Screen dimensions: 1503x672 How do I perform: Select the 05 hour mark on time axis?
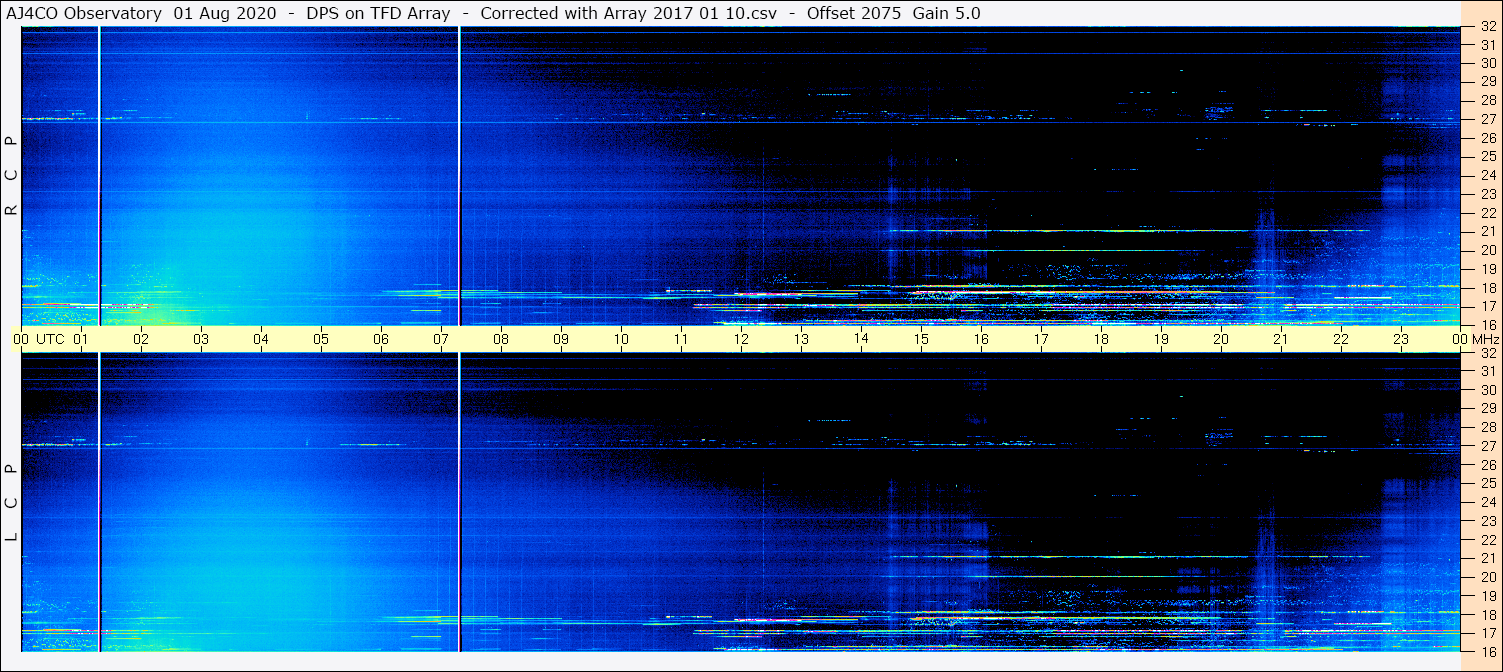tap(321, 339)
